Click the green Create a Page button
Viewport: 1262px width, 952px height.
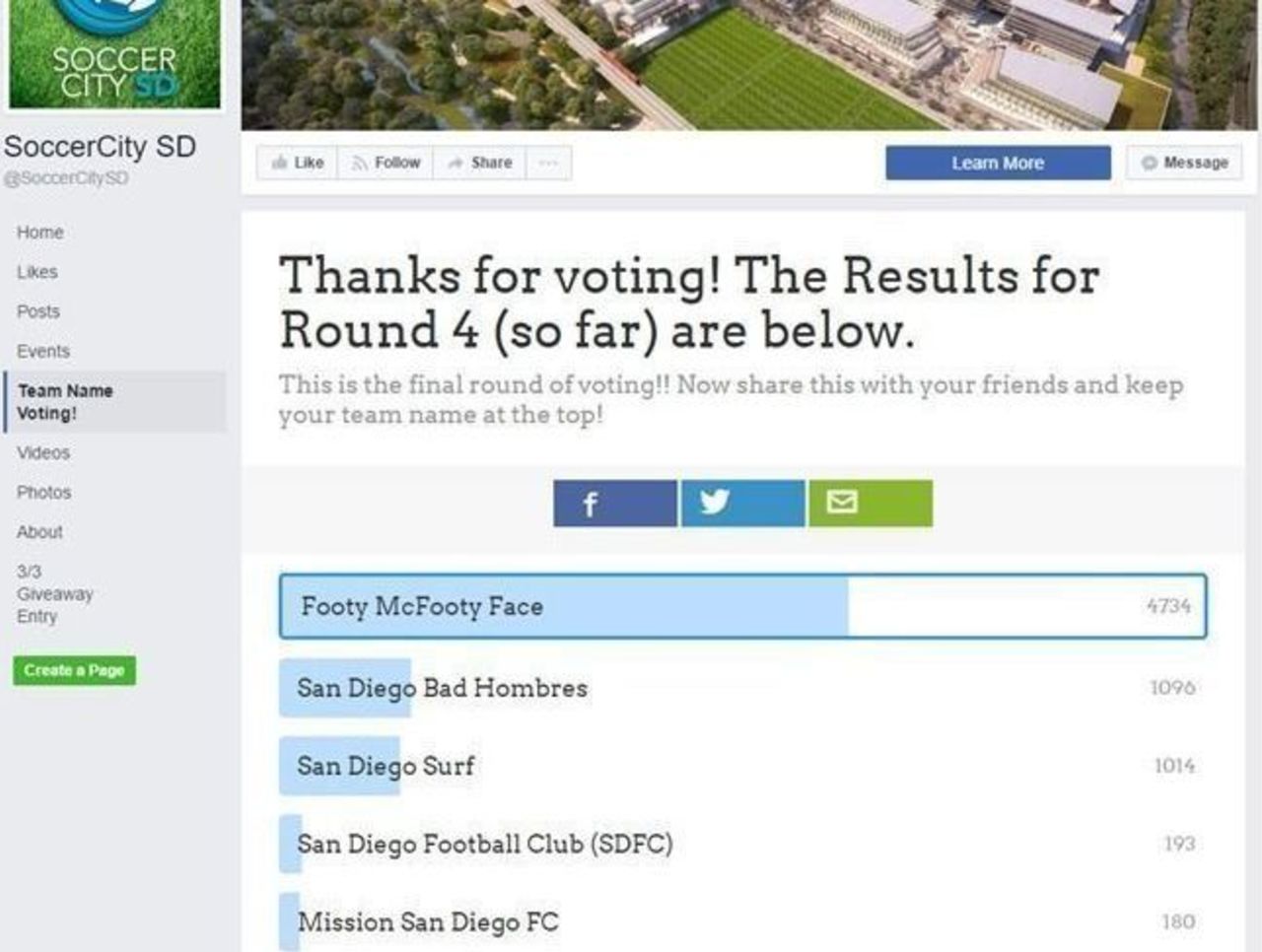[74, 670]
